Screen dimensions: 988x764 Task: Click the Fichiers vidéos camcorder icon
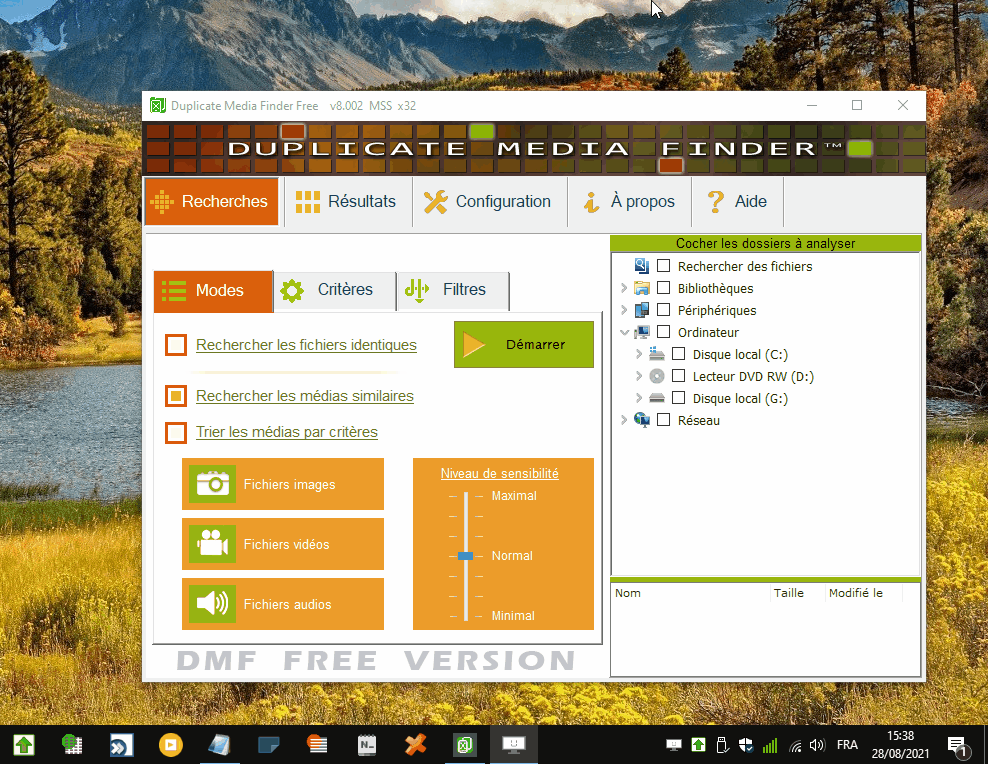click(x=212, y=544)
